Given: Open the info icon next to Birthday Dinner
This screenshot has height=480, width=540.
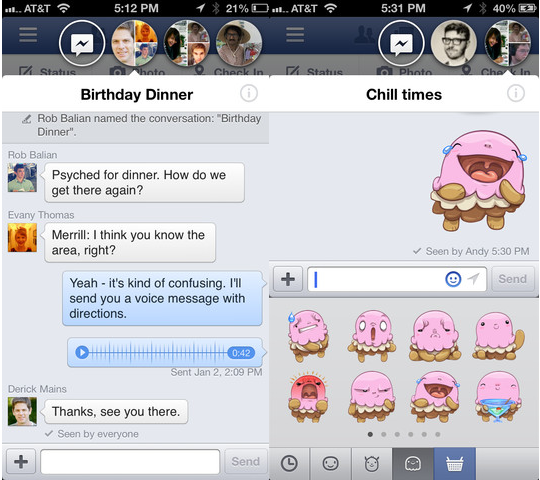Looking at the screenshot, I should point(249,93).
